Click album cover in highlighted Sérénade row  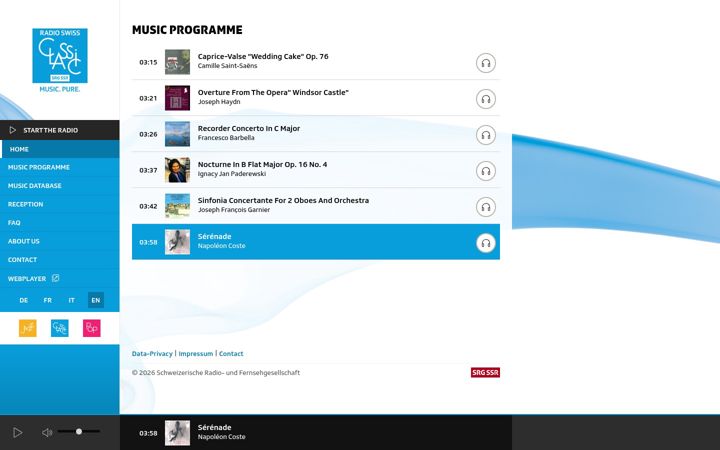click(177, 242)
